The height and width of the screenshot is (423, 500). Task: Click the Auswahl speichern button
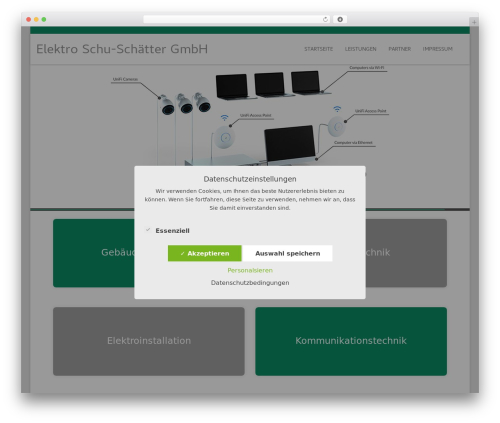coord(287,253)
